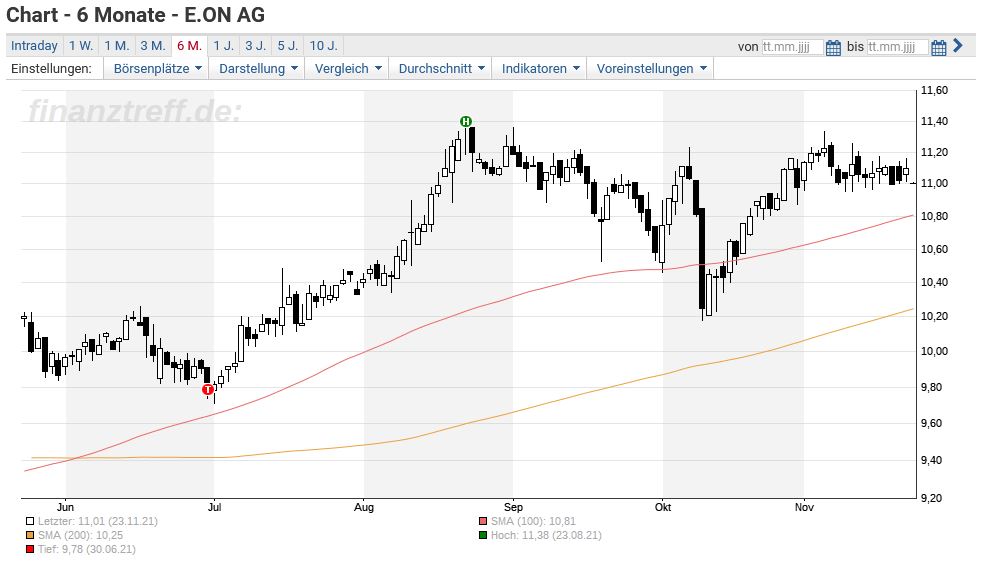The height and width of the screenshot is (564, 982).
Task: Focus the bis date input field
Action: click(x=897, y=47)
